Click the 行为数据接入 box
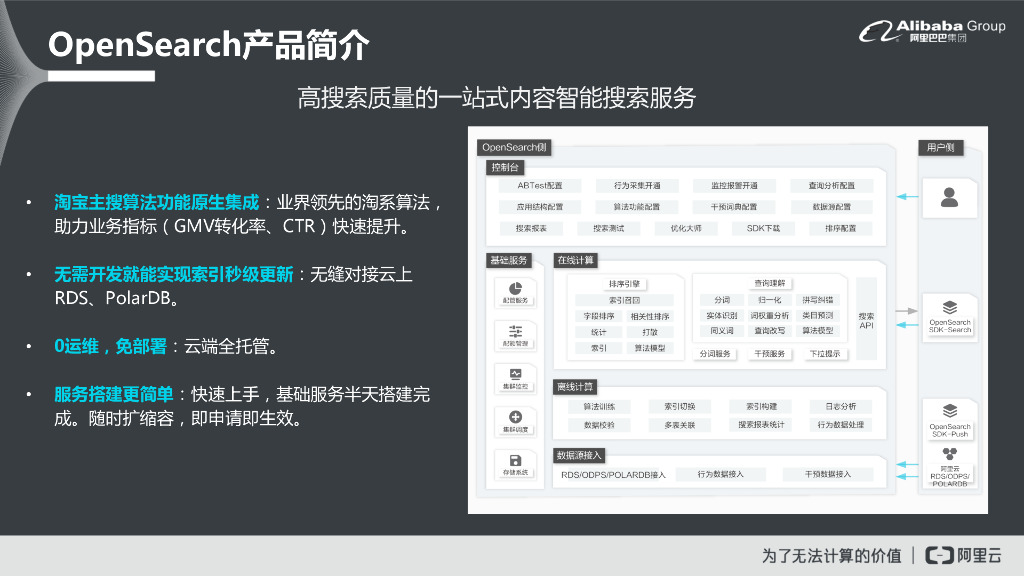 tap(720, 475)
